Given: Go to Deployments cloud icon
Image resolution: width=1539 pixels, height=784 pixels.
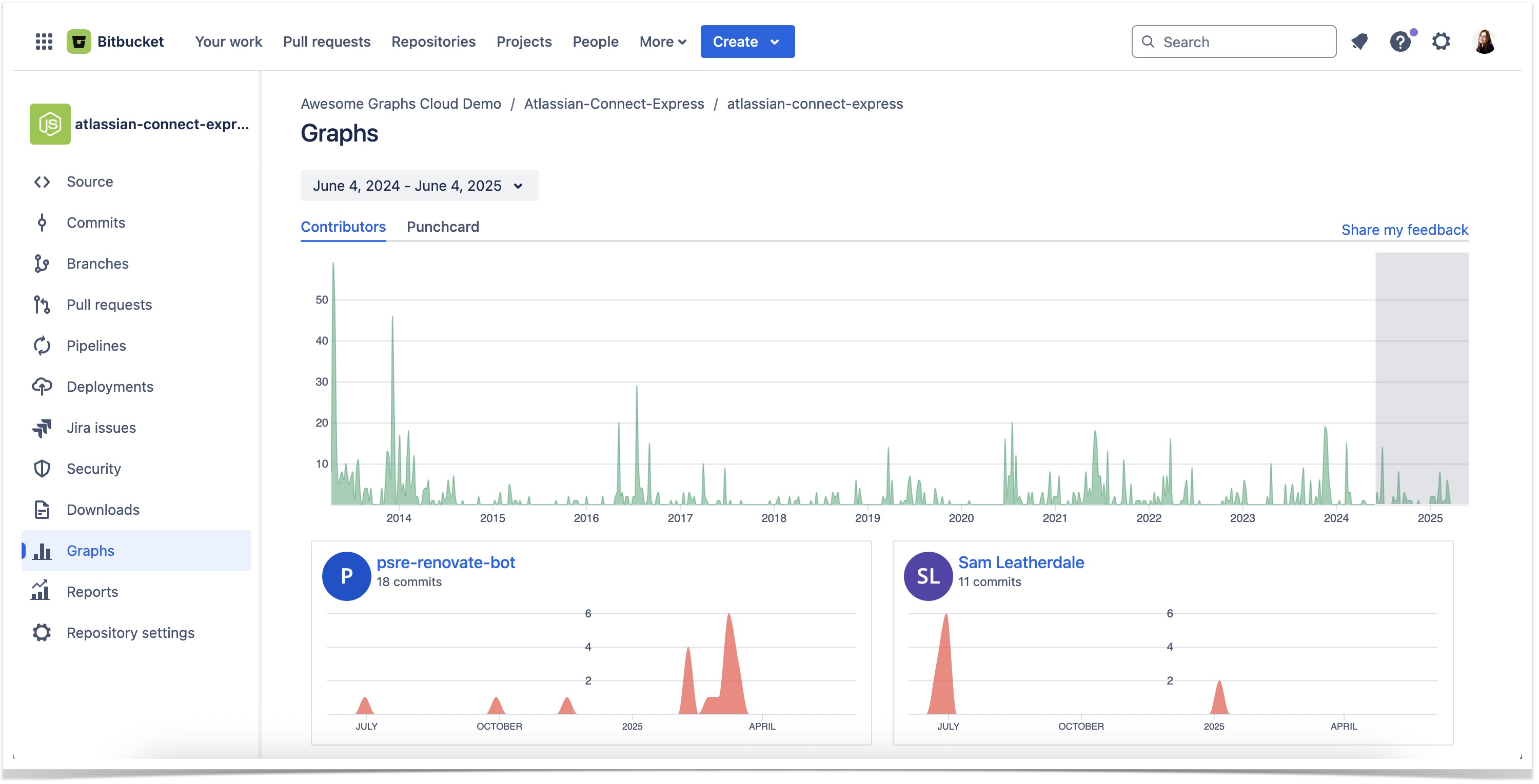Looking at the screenshot, I should (42, 387).
